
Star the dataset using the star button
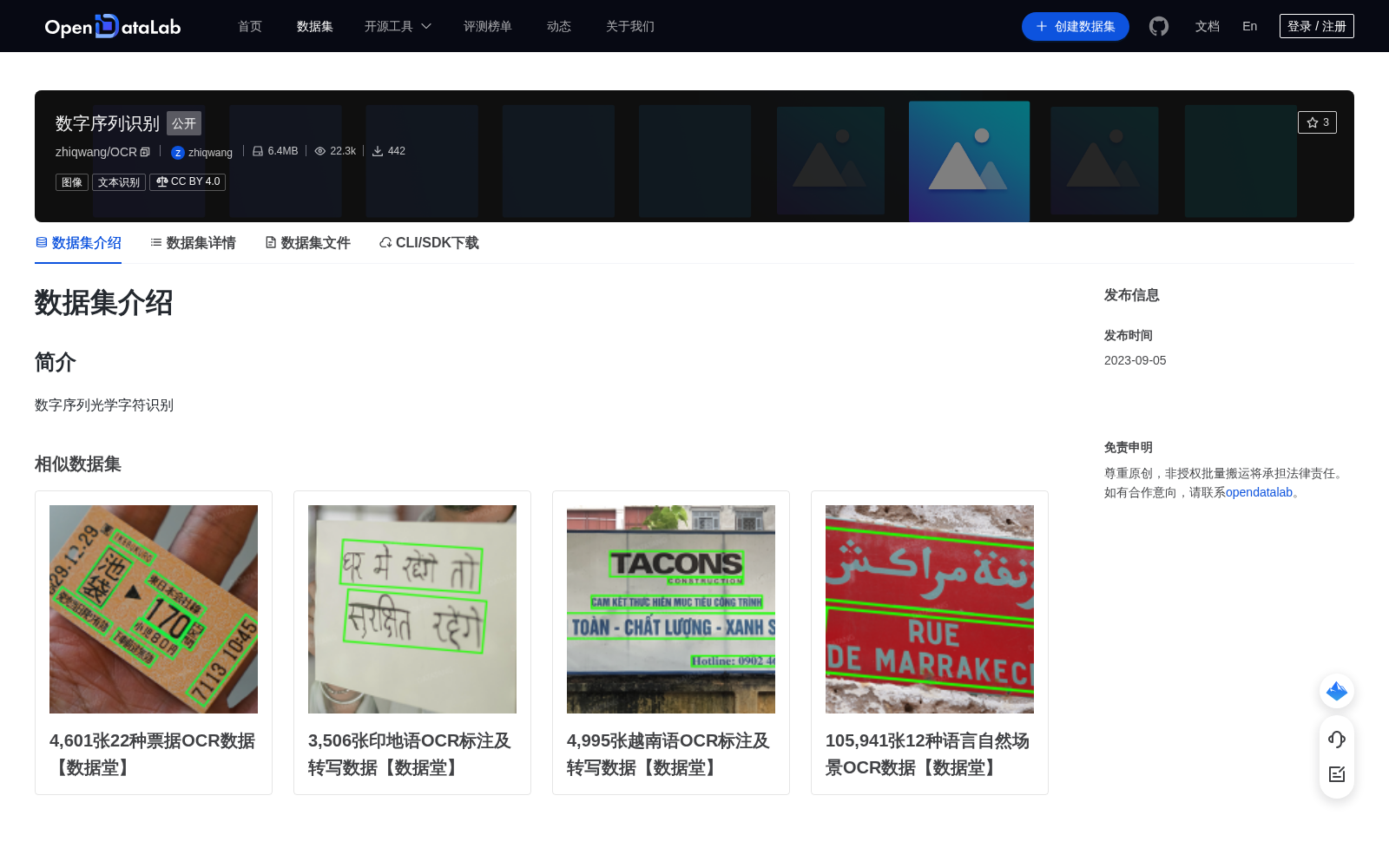[1317, 122]
